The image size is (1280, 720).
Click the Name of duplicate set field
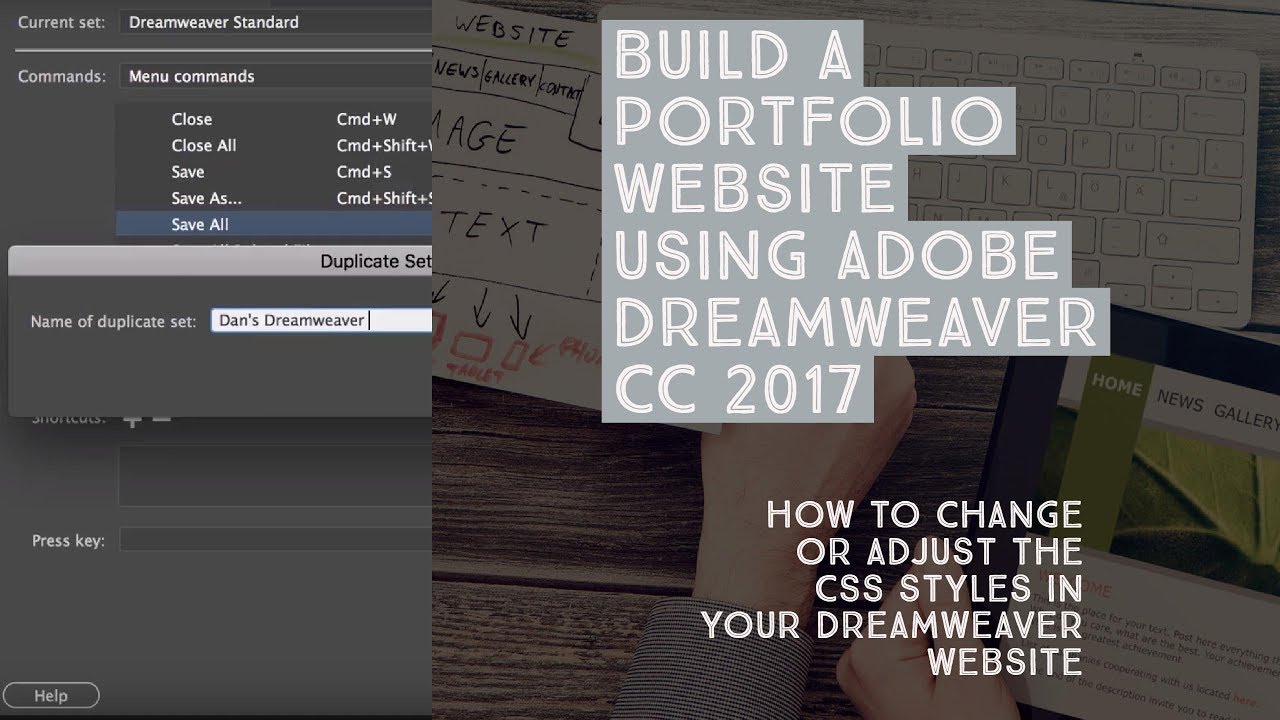(321, 321)
